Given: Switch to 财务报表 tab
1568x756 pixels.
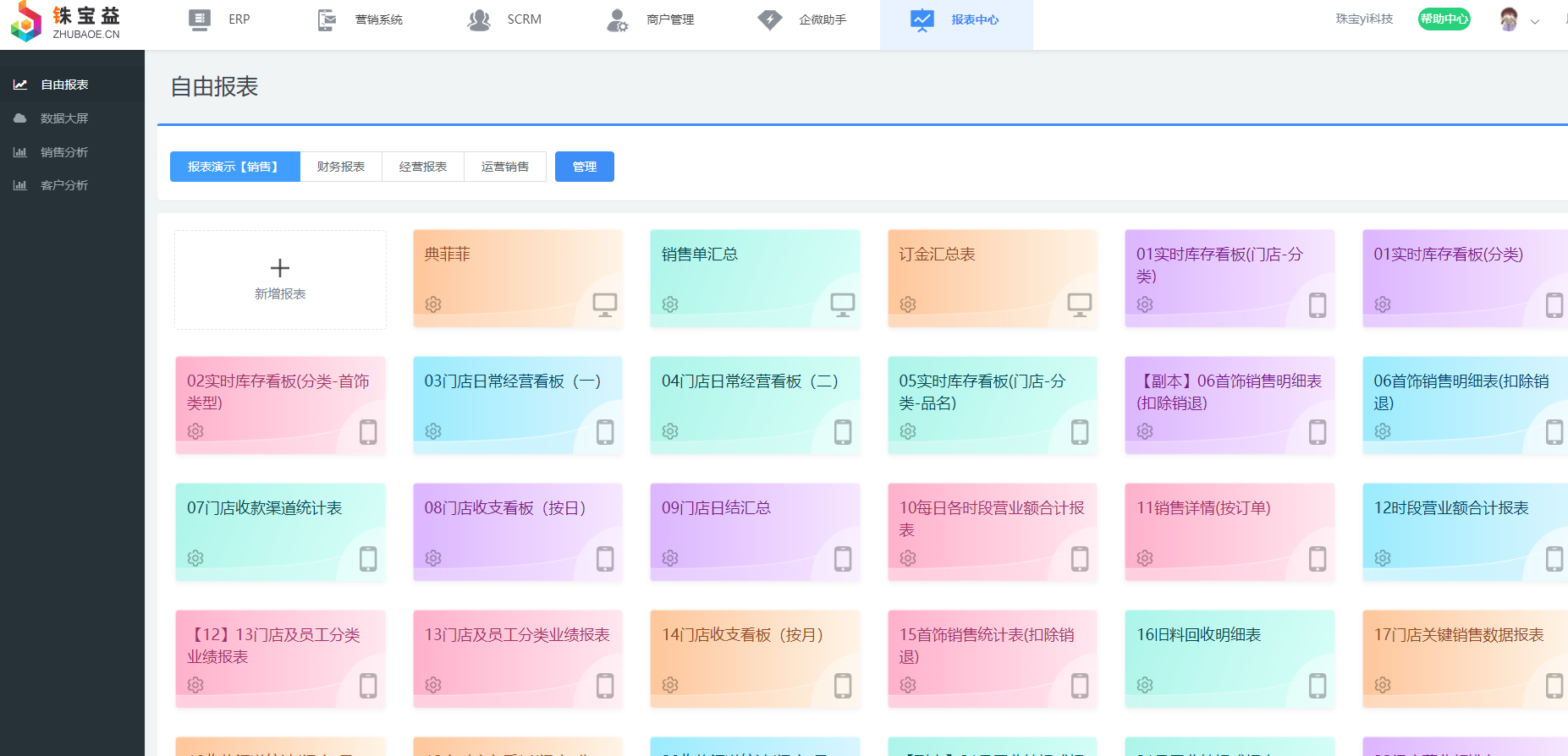Looking at the screenshot, I should tap(341, 167).
